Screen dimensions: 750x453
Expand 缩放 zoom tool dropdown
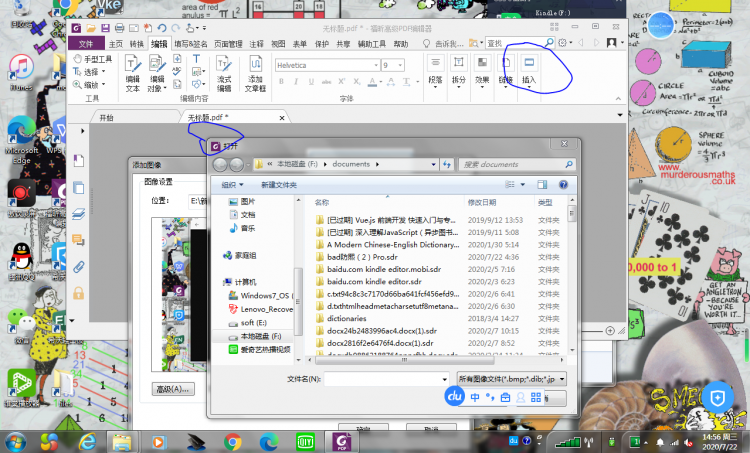point(103,85)
